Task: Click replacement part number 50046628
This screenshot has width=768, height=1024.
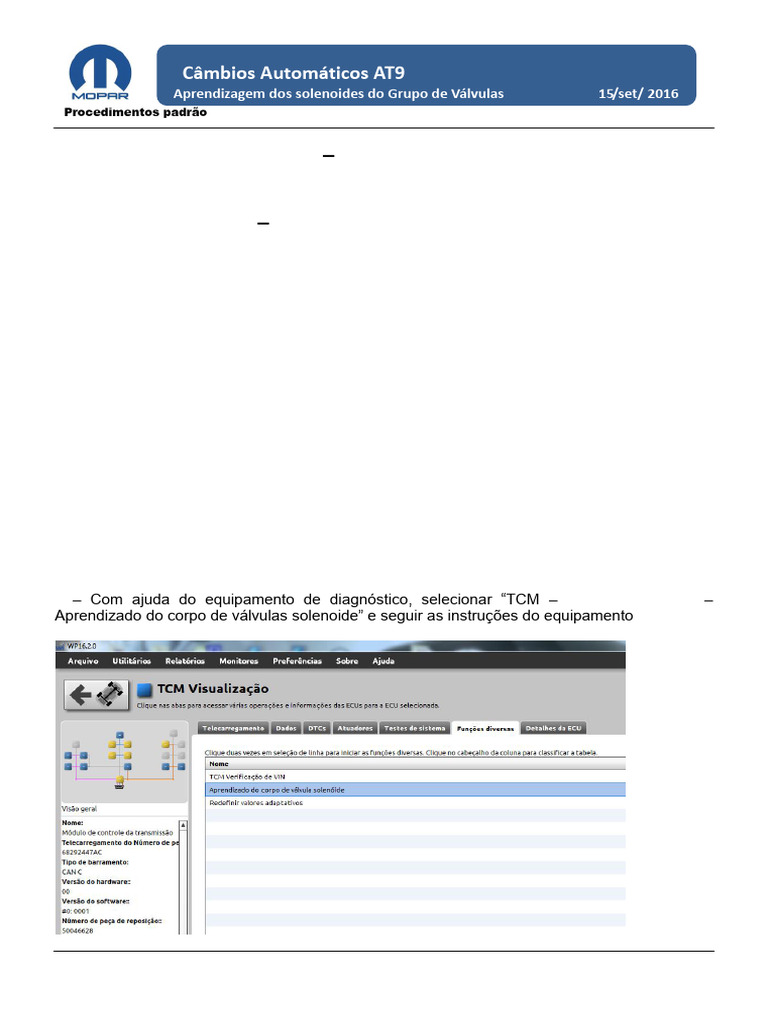Action: 77,931
